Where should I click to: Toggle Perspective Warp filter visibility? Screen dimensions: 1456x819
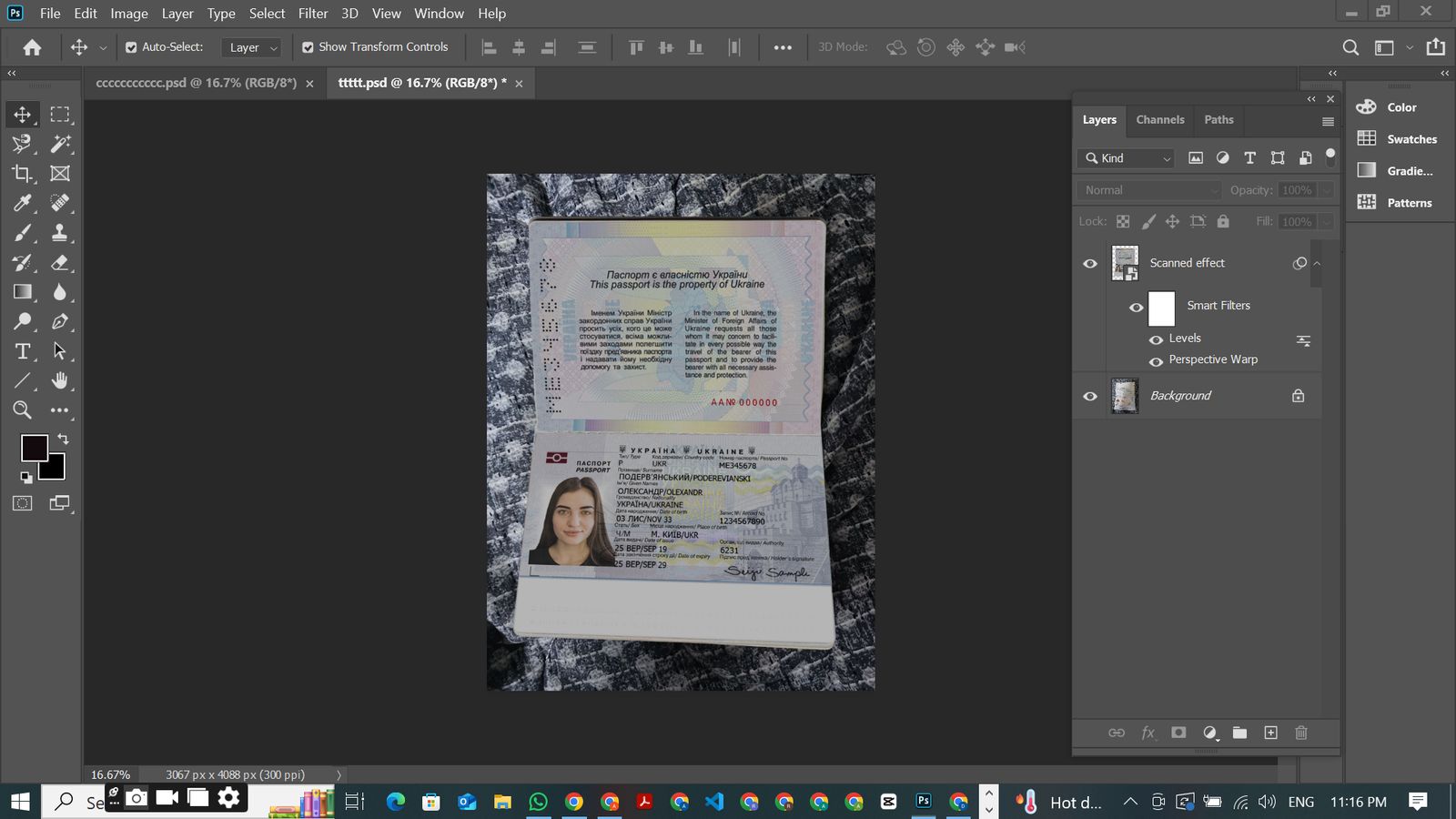[1156, 361]
